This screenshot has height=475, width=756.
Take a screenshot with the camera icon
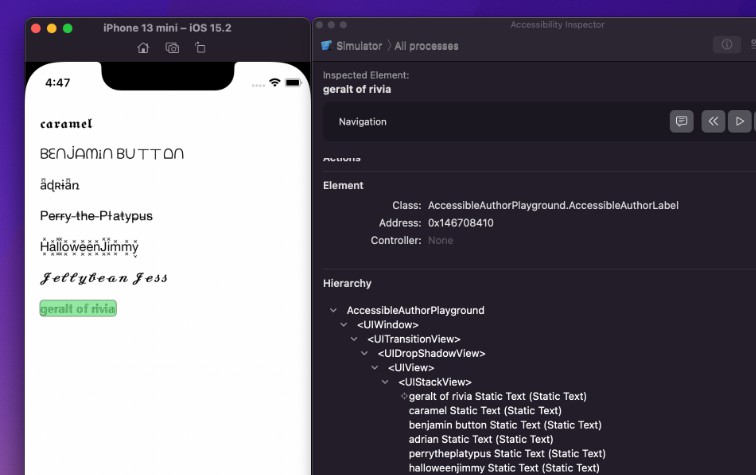click(x=172, y=47)
